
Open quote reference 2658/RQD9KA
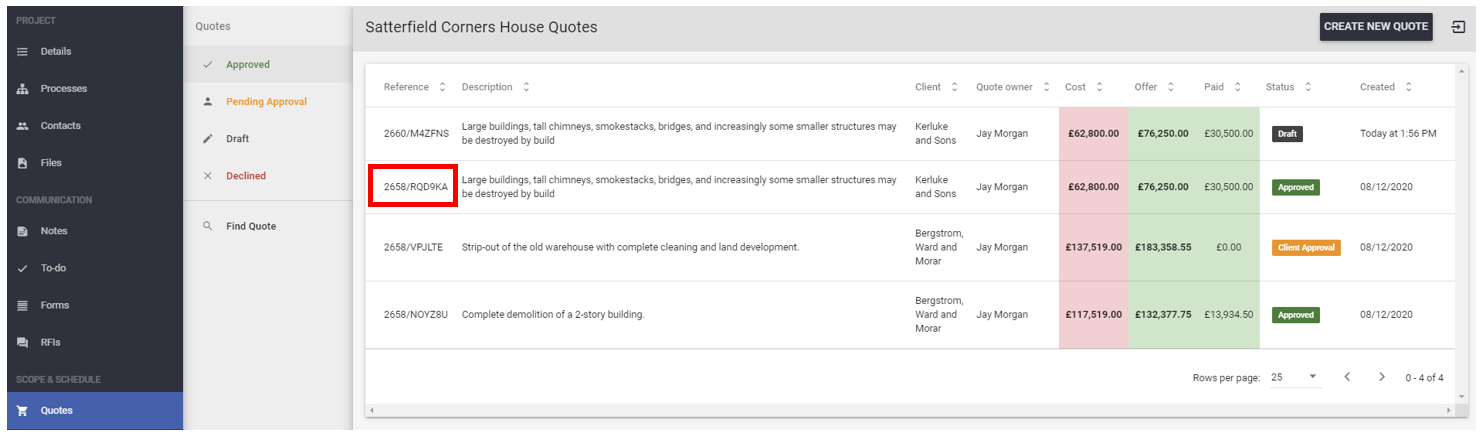pyautogui.click(x=415, y=187)
